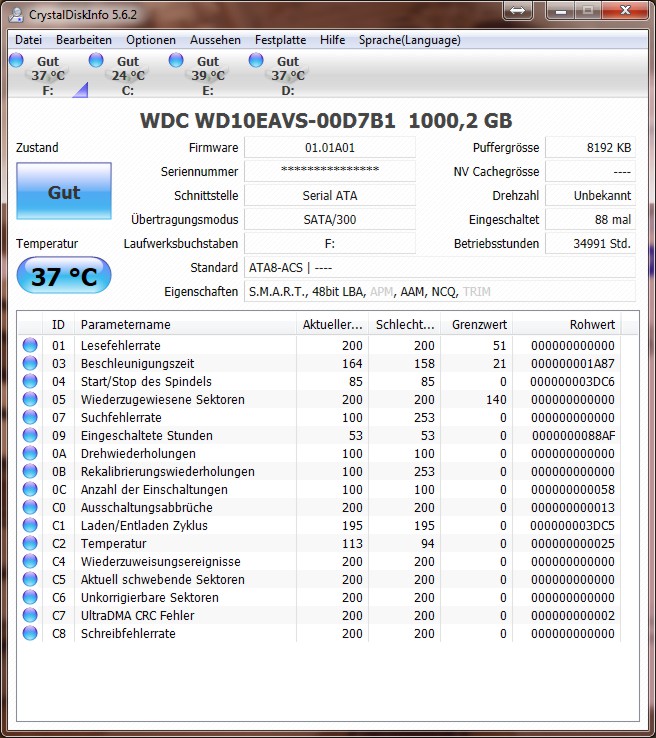This screenshot has height=738, width=656.
Task: Click the status orb for Aktuell schwebende Sektoren
Action: click(30, 579)
